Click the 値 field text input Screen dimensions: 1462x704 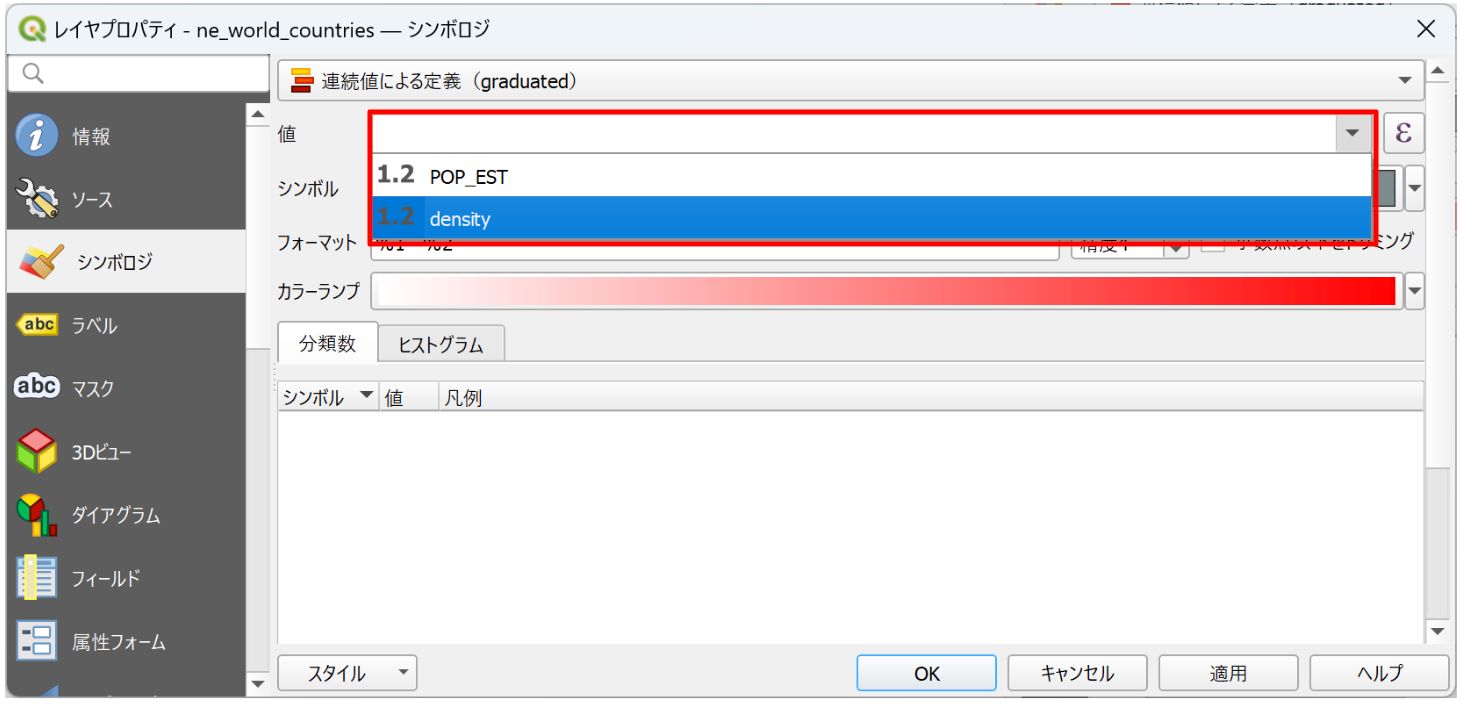point(854,132)
